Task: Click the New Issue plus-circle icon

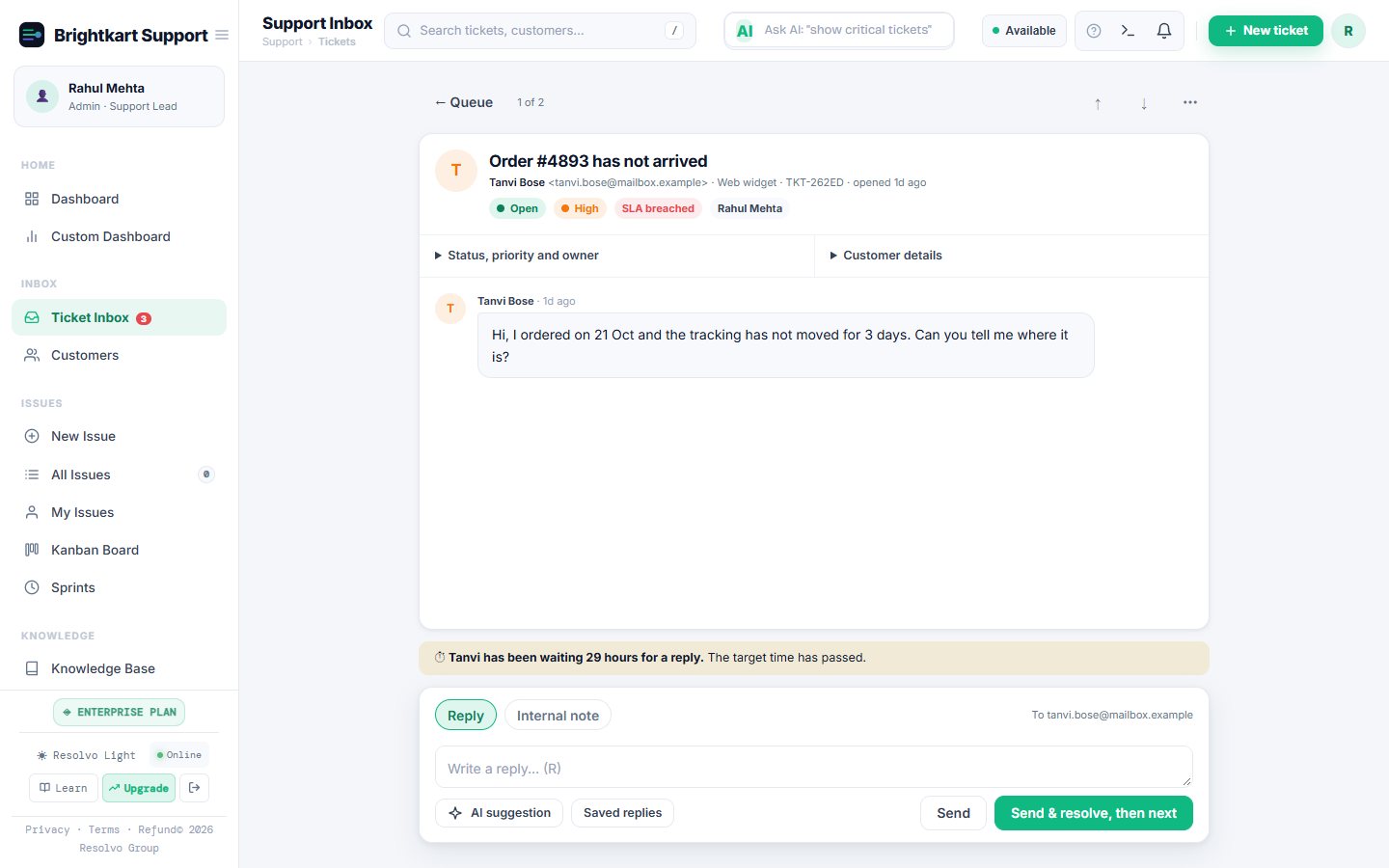Action: pyautogui.click(x=32, y=436)
